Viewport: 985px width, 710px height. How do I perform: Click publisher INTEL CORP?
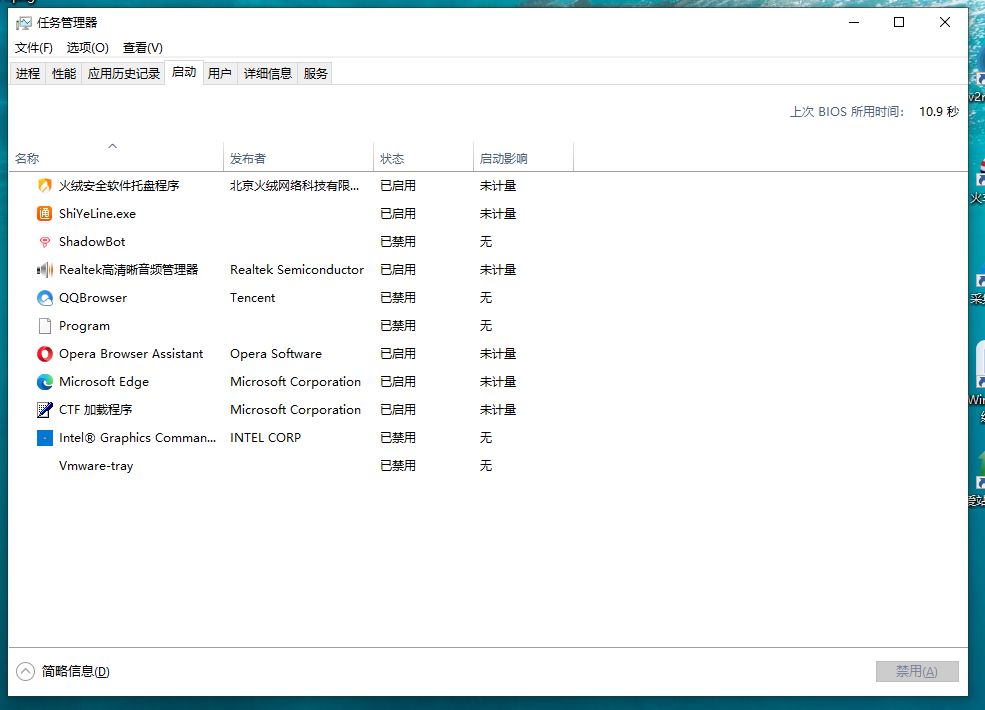tap(265, 438)
